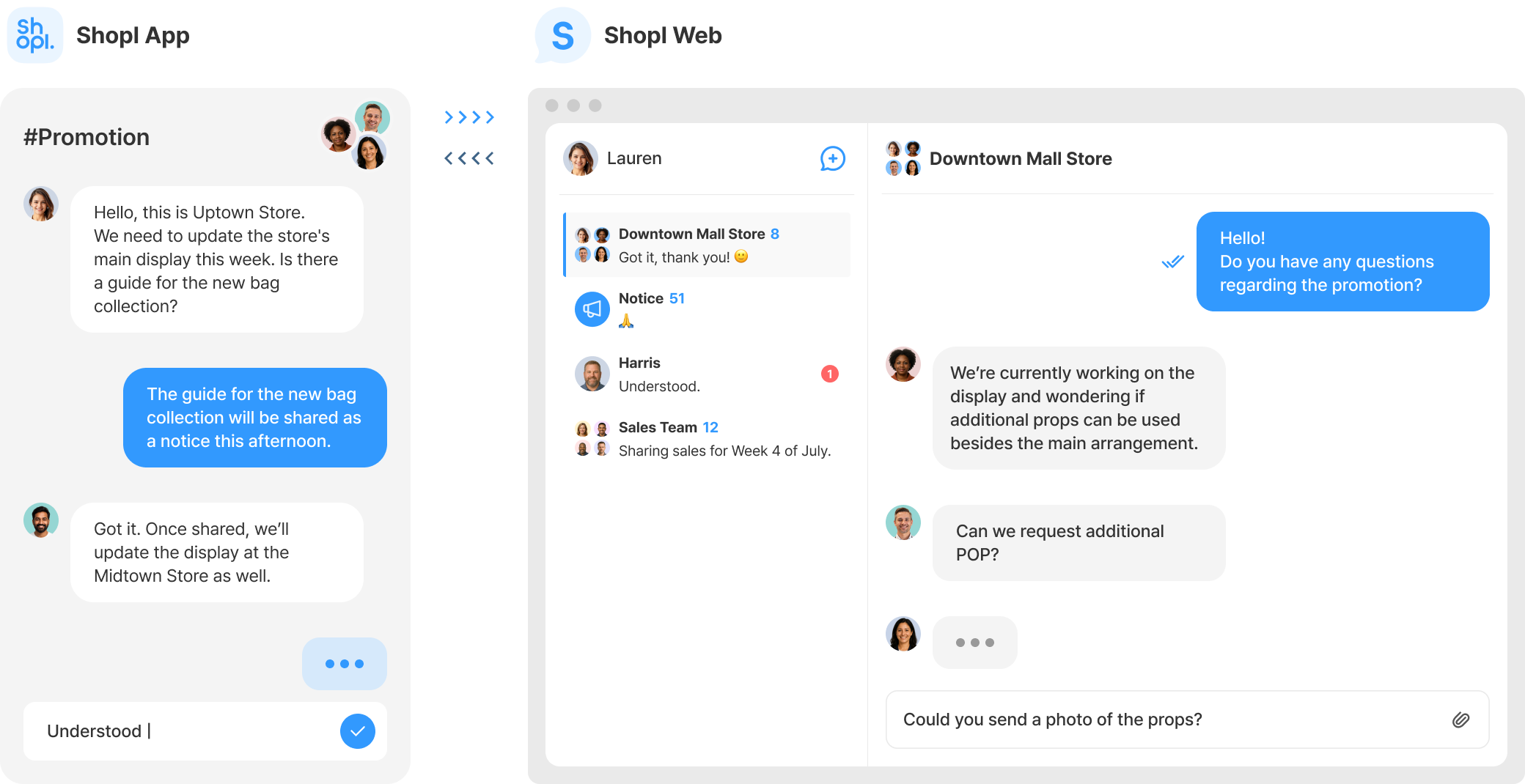Screen dimensions: 1525x784
Task: Click unread count 12 beside Sales Team
Action: point(710,427)
